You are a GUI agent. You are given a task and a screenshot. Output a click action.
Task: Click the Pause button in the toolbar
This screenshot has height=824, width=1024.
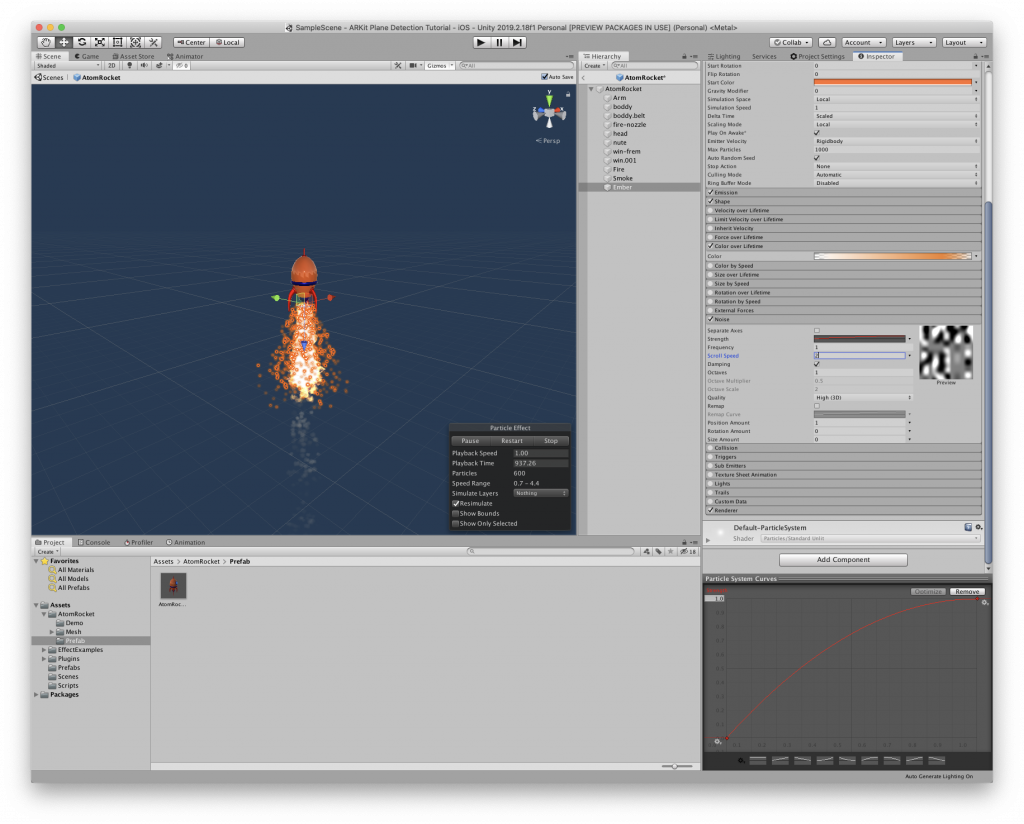point(500,42)
